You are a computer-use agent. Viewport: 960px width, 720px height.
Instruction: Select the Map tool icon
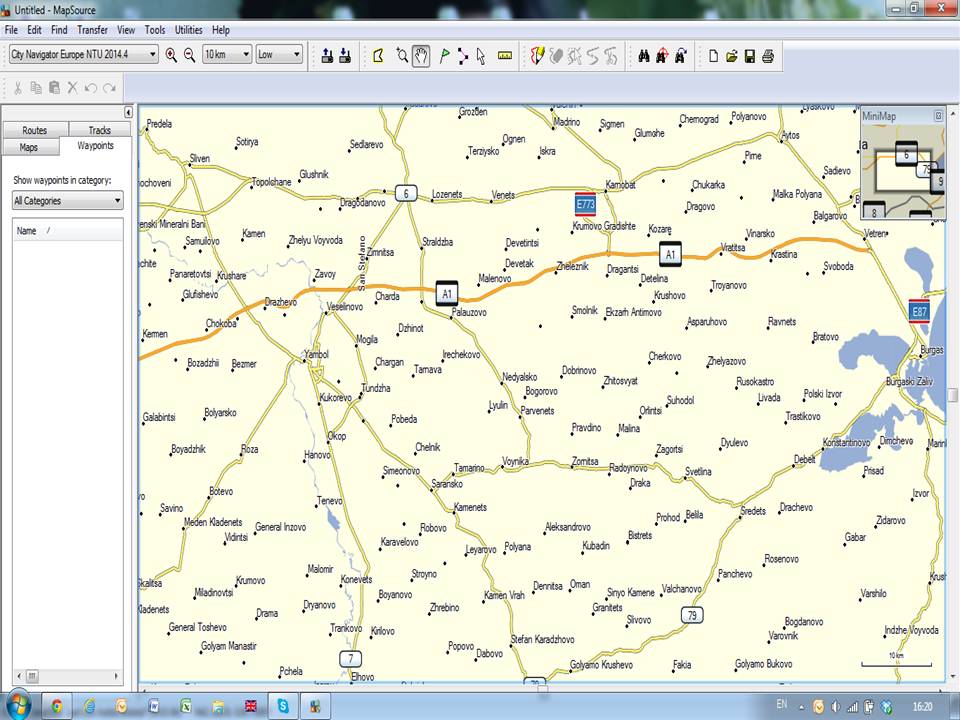[x=378, y=56]
